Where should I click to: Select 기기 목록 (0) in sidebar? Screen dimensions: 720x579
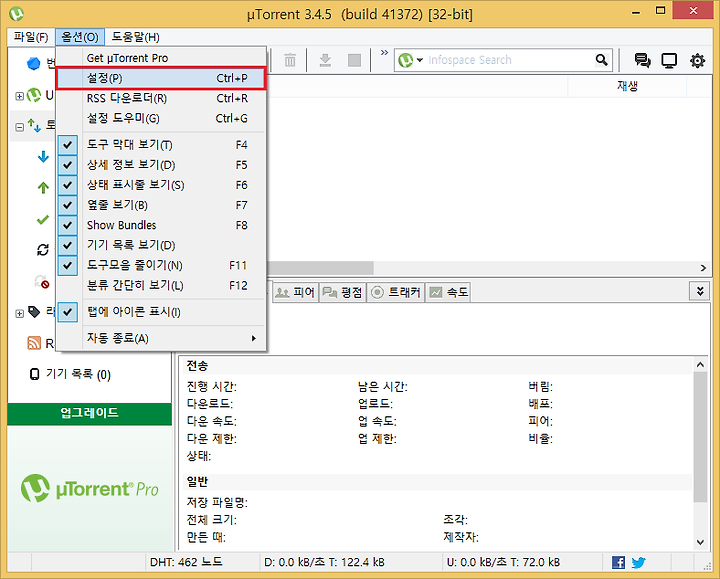coord(71,374)
